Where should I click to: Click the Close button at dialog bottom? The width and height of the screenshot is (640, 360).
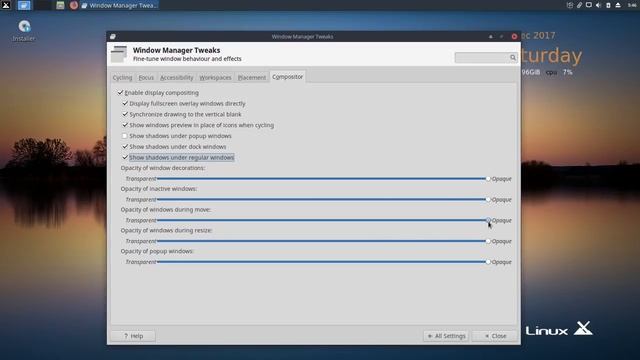point(495,336)
